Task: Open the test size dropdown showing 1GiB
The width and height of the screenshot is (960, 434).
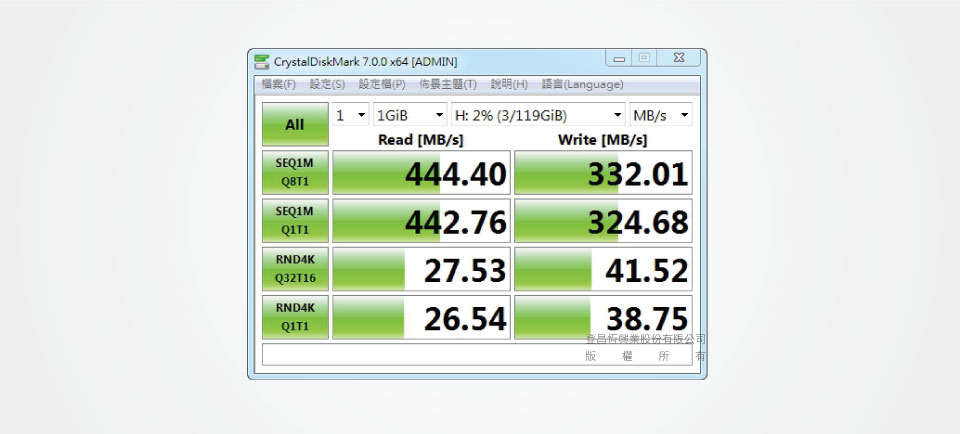Action: pyautogui.click(x=410, y=114)
